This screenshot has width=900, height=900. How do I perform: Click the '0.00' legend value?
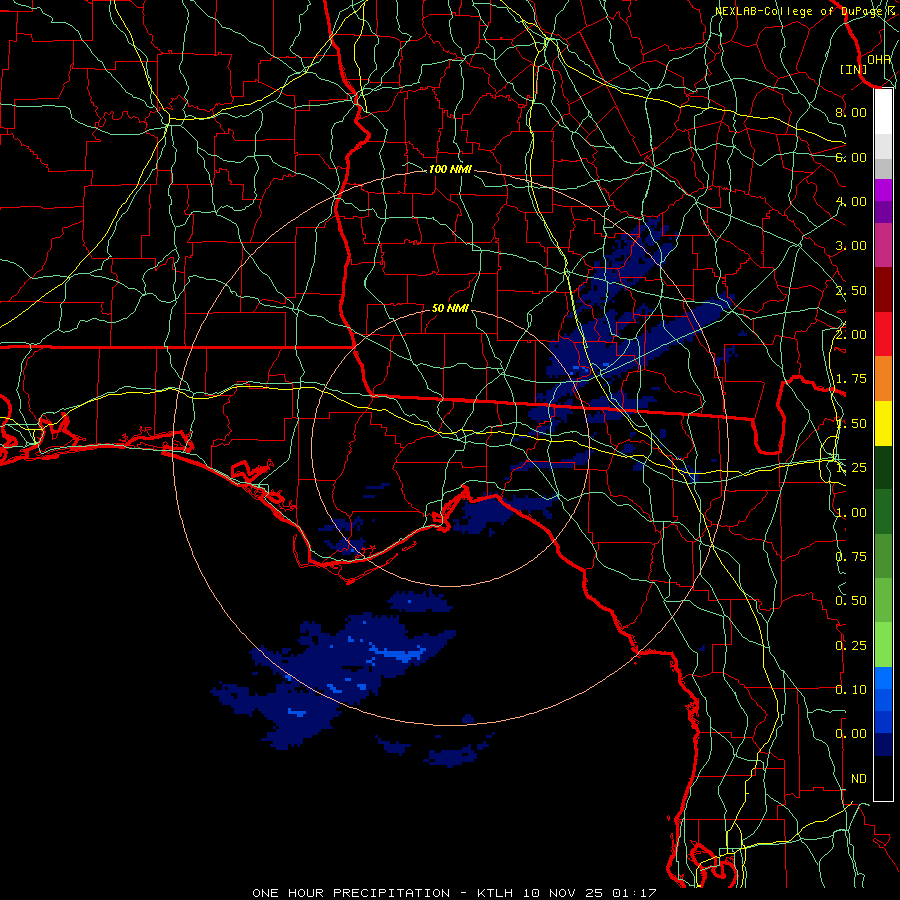click(851, 734)
